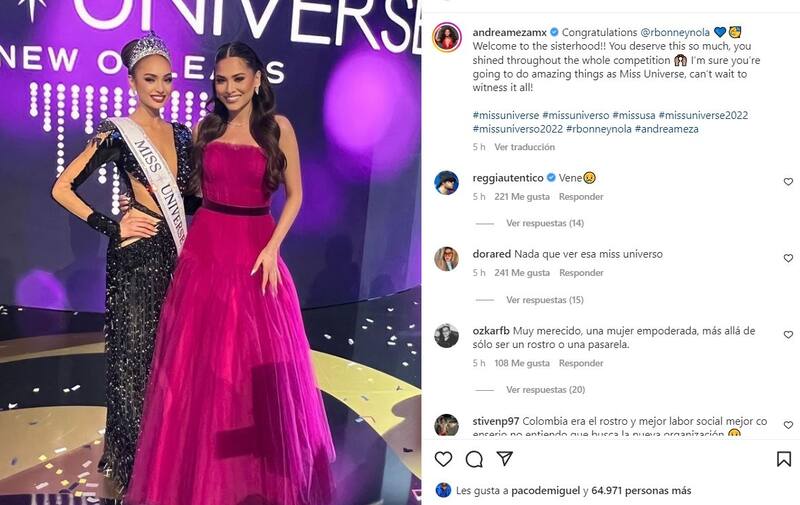The height and width of the screenshot is (505, 800).
Task: Like reggiautentico's comment
Action: tap(788, 182)
